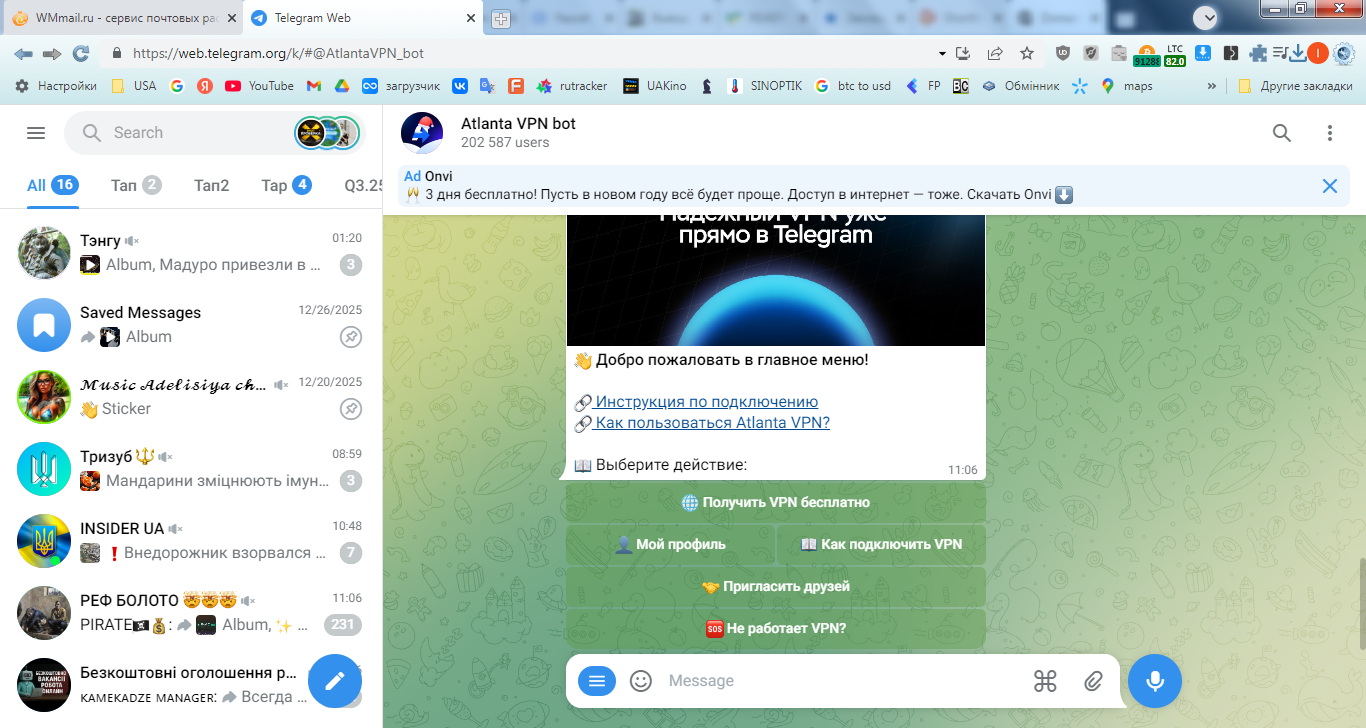This screenshot has height=728, width=1366.
Task: Switch to the Тап folder tab
Action: click(136, 185)
